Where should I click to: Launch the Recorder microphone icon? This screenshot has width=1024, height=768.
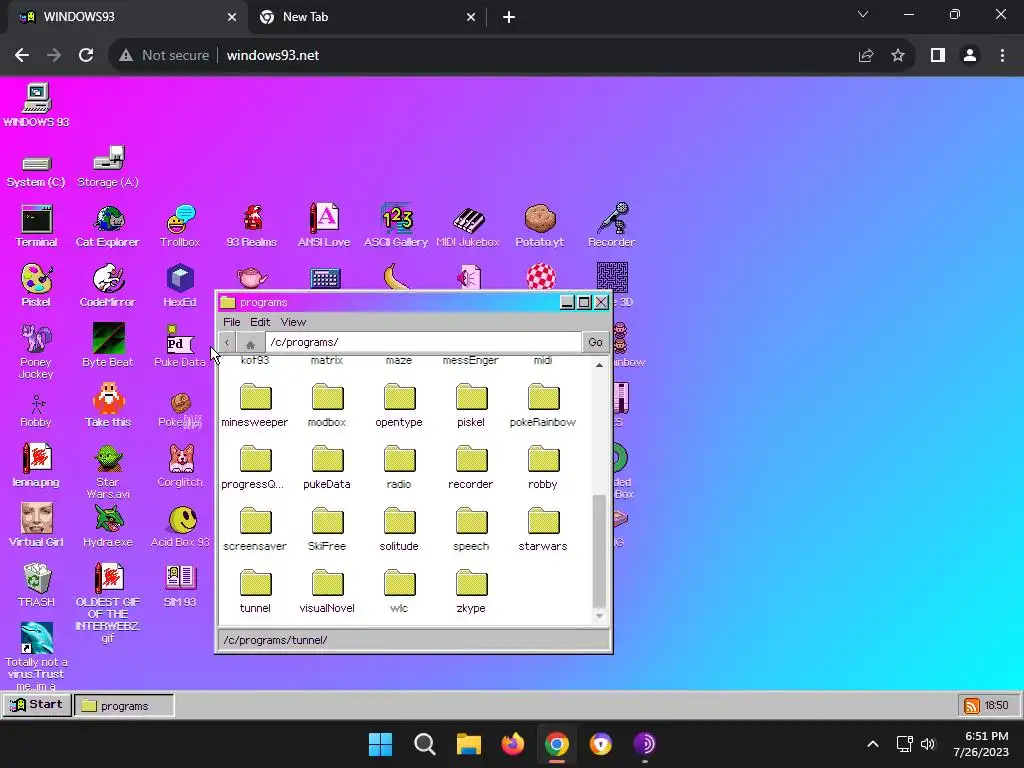611,225
